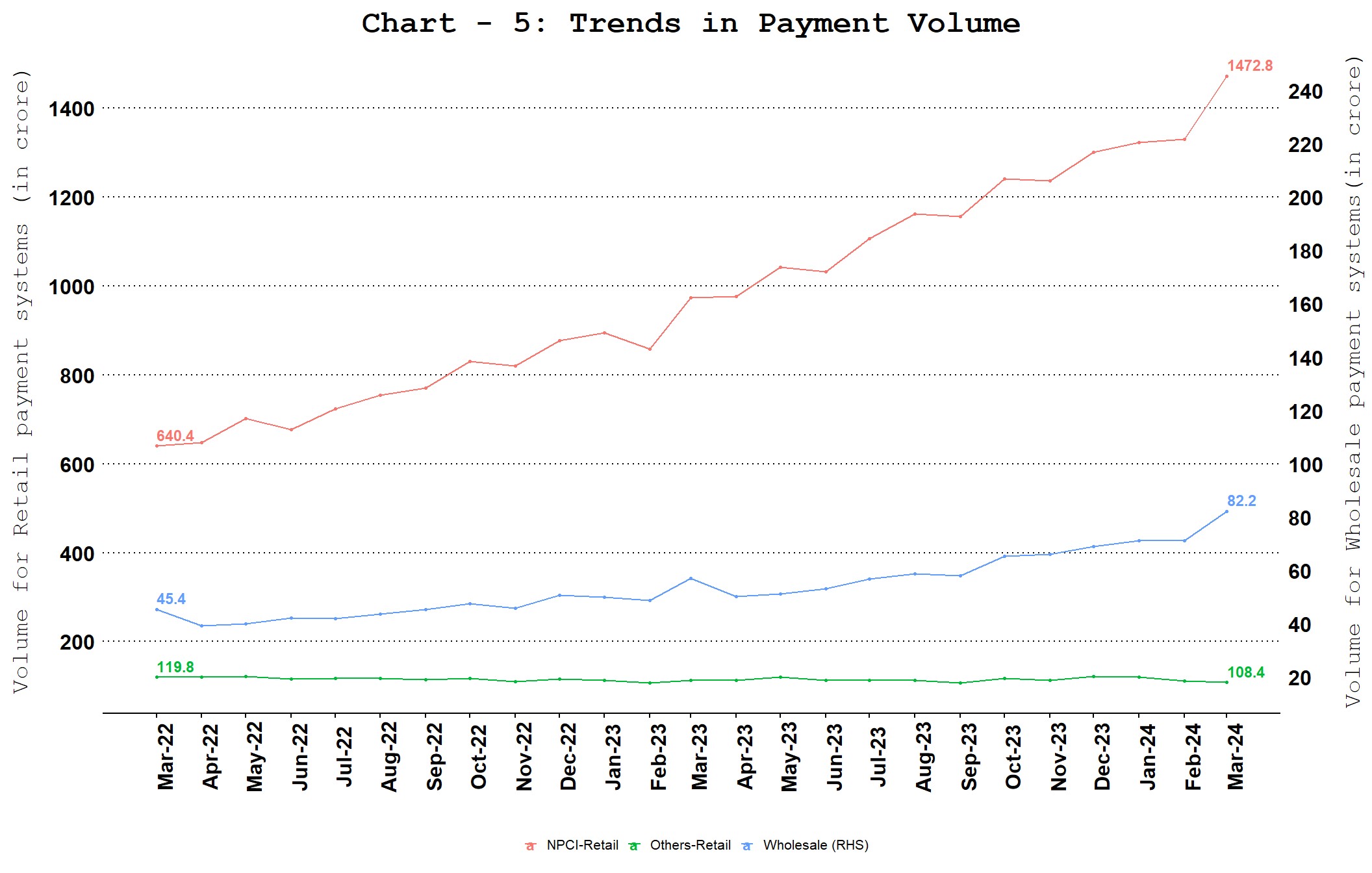Click the Jun-23 x-axis label
The height and width of the screenshot is (873, 1372).
[835, 757]
